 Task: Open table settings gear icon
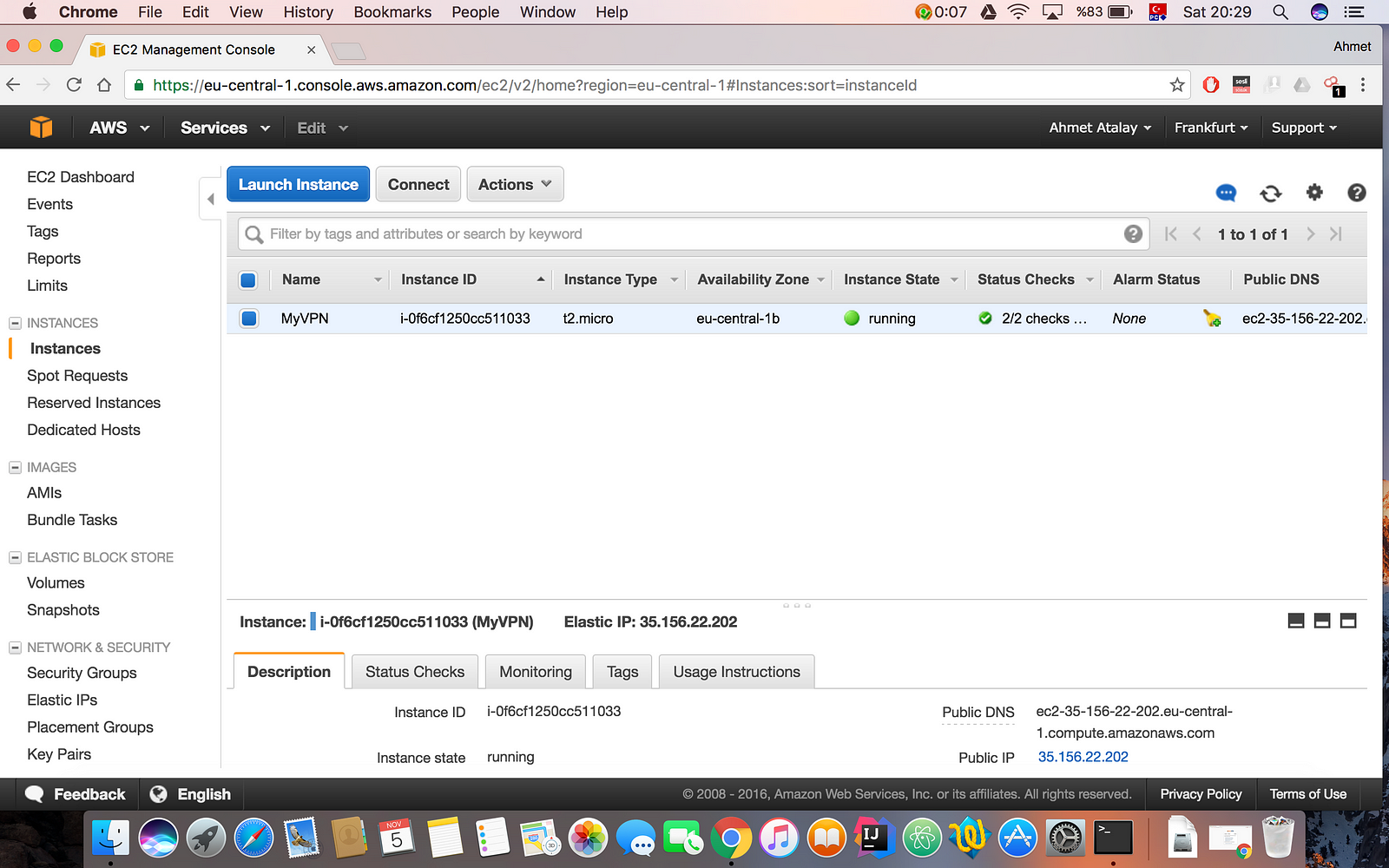click(x=1314, y=192)
